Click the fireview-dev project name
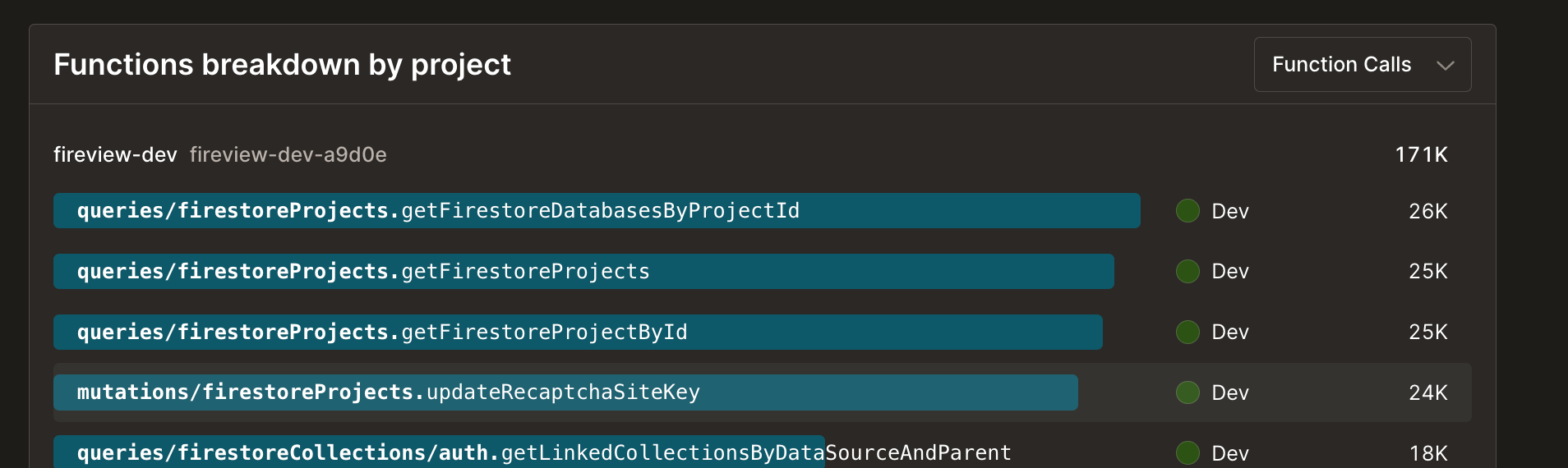The width and height of the screenshot is (1568, 468). (x=115, y=154)
